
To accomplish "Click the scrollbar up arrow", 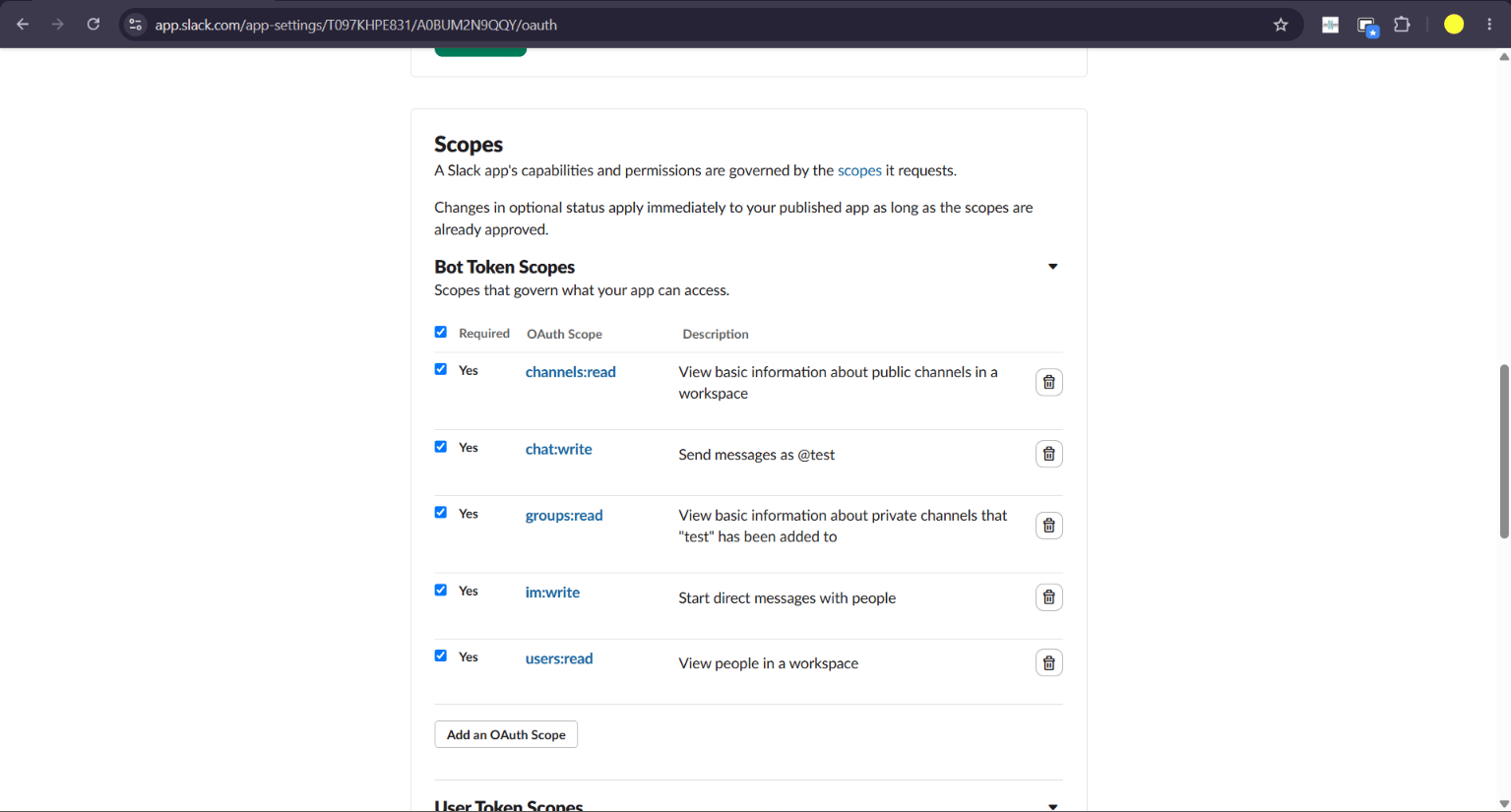I will point(1503,56).
